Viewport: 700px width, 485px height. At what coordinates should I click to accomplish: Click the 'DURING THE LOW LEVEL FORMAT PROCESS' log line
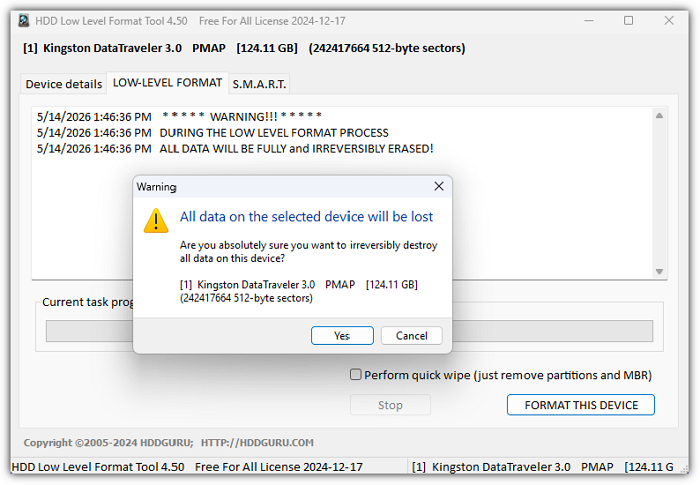[x=274, y=133]
